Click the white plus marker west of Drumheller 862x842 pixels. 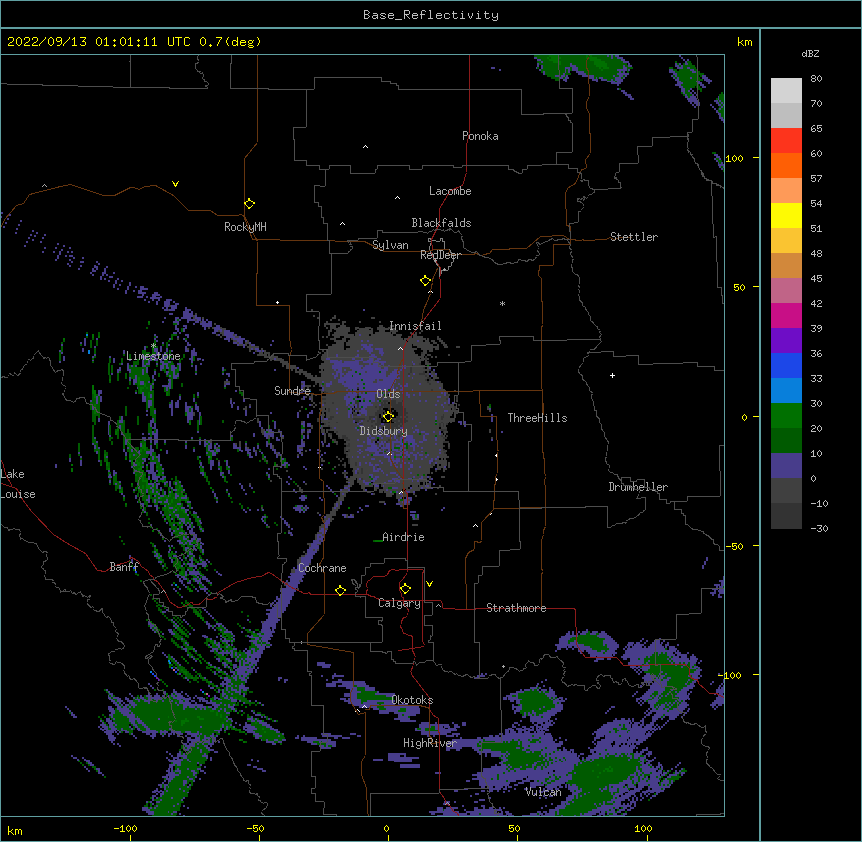click(x=612, y=375)
